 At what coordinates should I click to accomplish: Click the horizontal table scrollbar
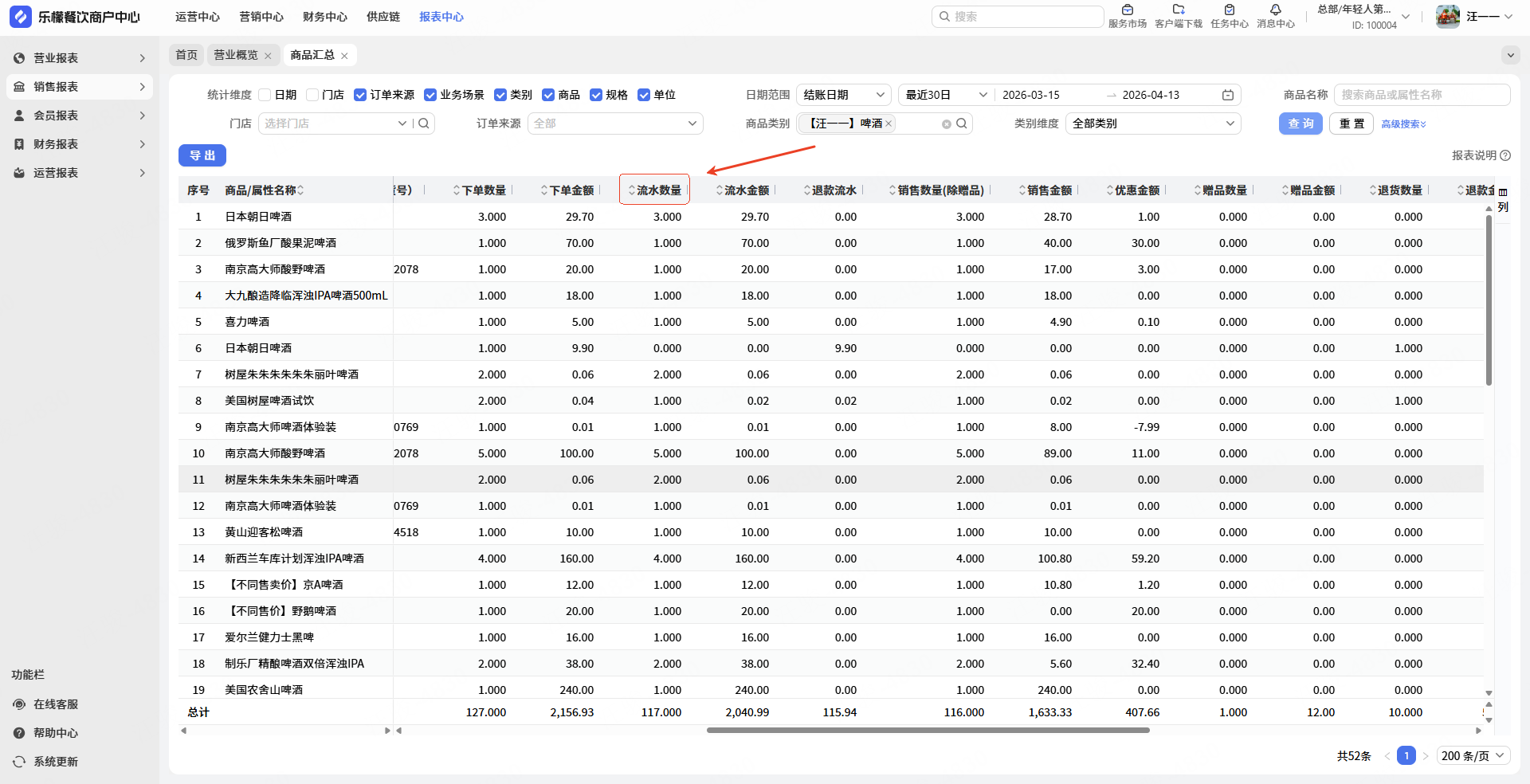pyautogui.click(x=928, y=730)
